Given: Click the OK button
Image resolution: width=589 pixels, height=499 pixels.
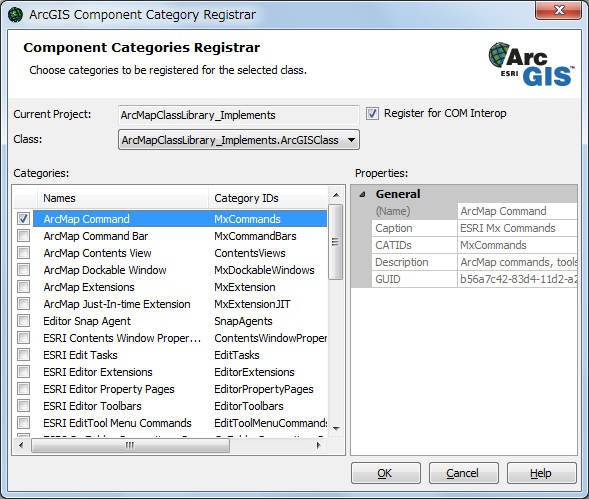Looking at the screenshot, I should click(386, 473).
